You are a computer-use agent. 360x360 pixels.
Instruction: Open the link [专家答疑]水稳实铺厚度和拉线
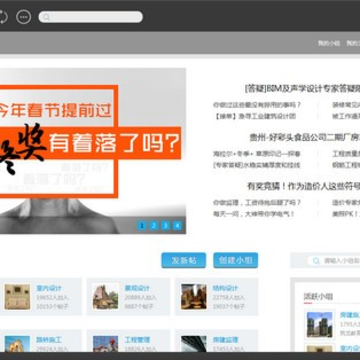coord(257,165)
